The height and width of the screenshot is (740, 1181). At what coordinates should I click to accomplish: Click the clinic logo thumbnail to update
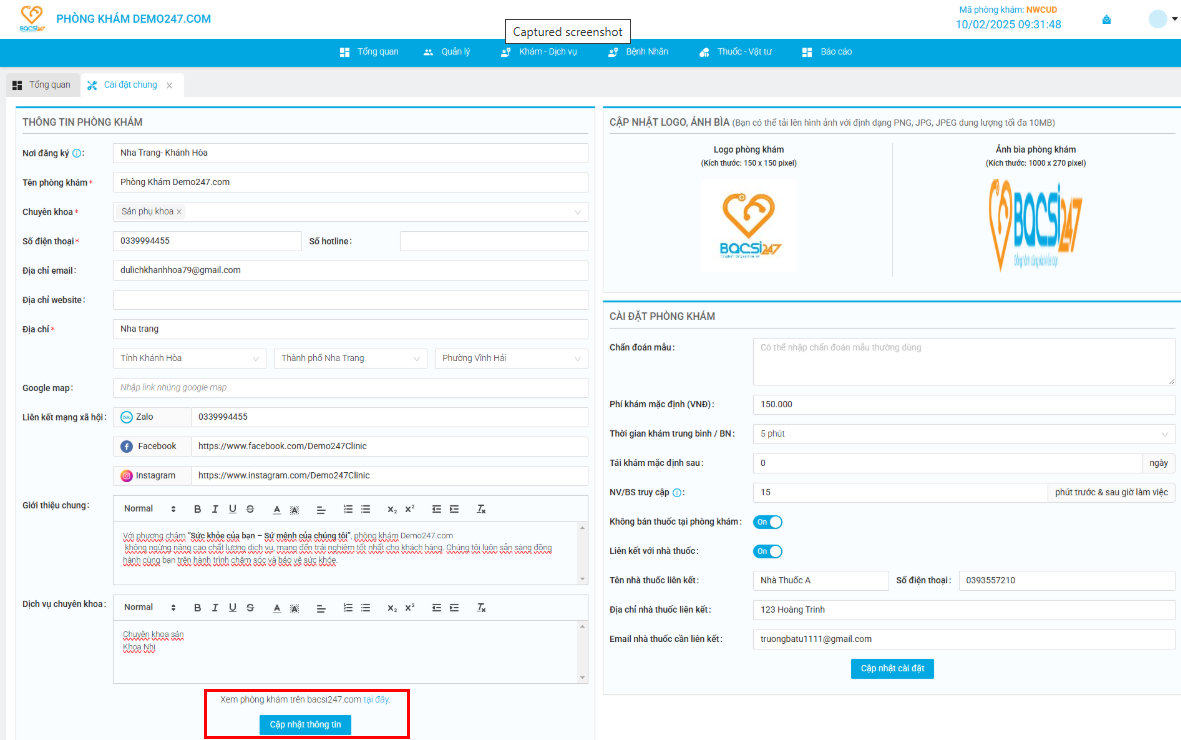[748, 225]
